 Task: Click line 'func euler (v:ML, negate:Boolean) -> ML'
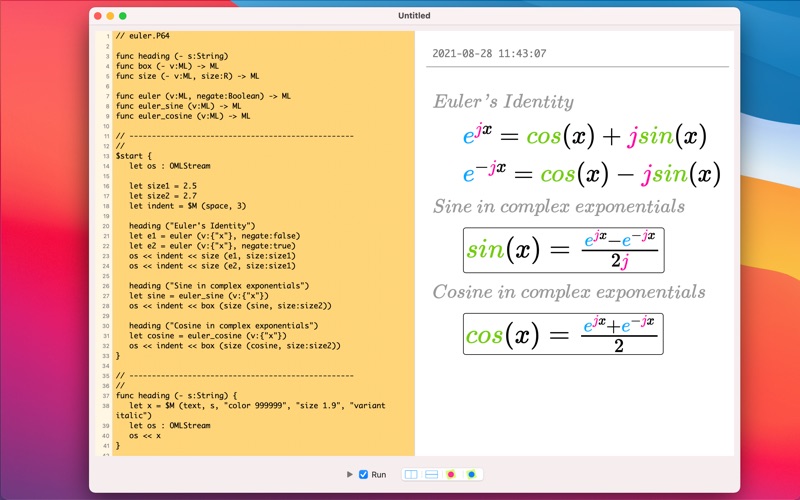203,96
